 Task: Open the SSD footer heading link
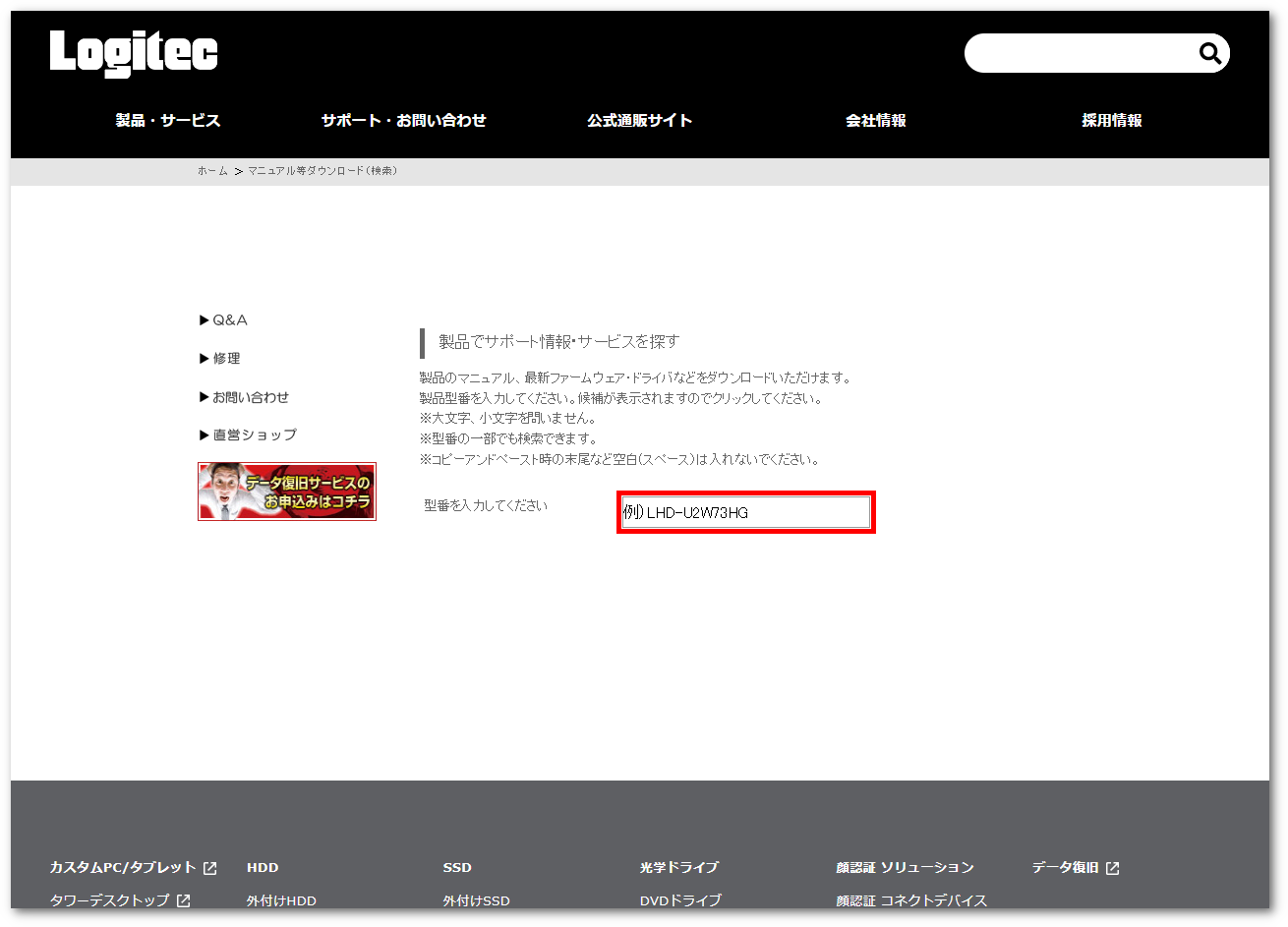[457, 867]
